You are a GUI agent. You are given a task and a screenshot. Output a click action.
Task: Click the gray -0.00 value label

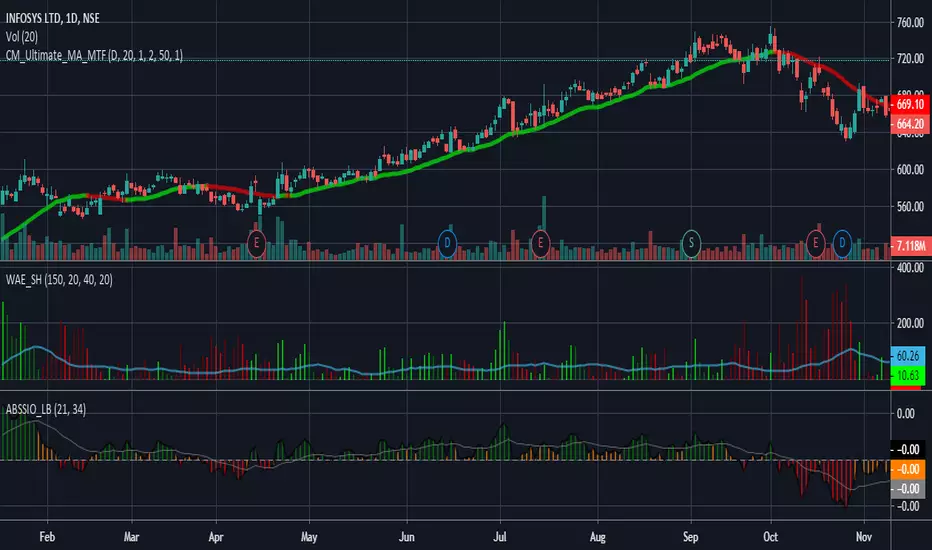point(908,489)
